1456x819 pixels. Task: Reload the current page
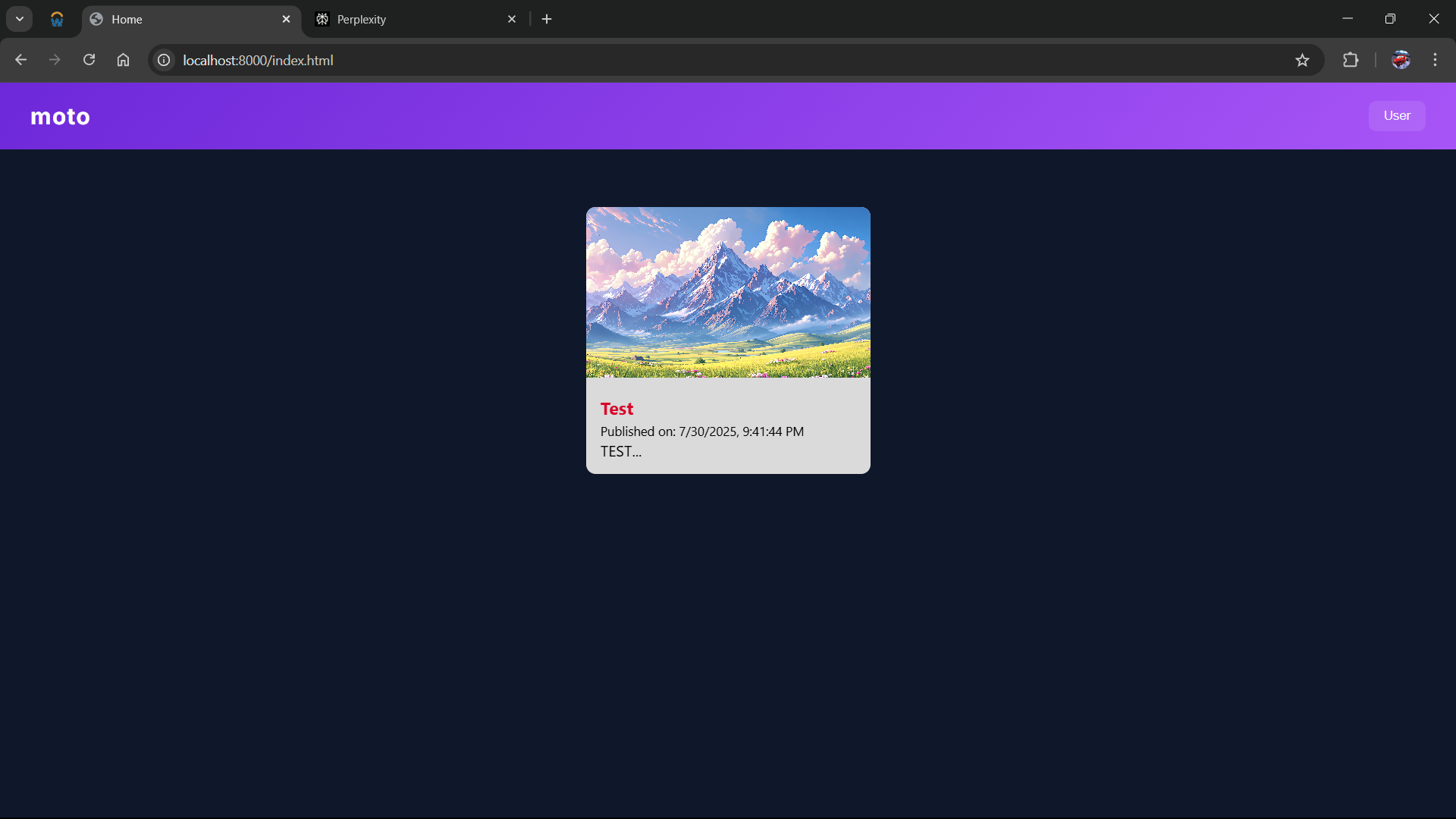tap(89, 60)
